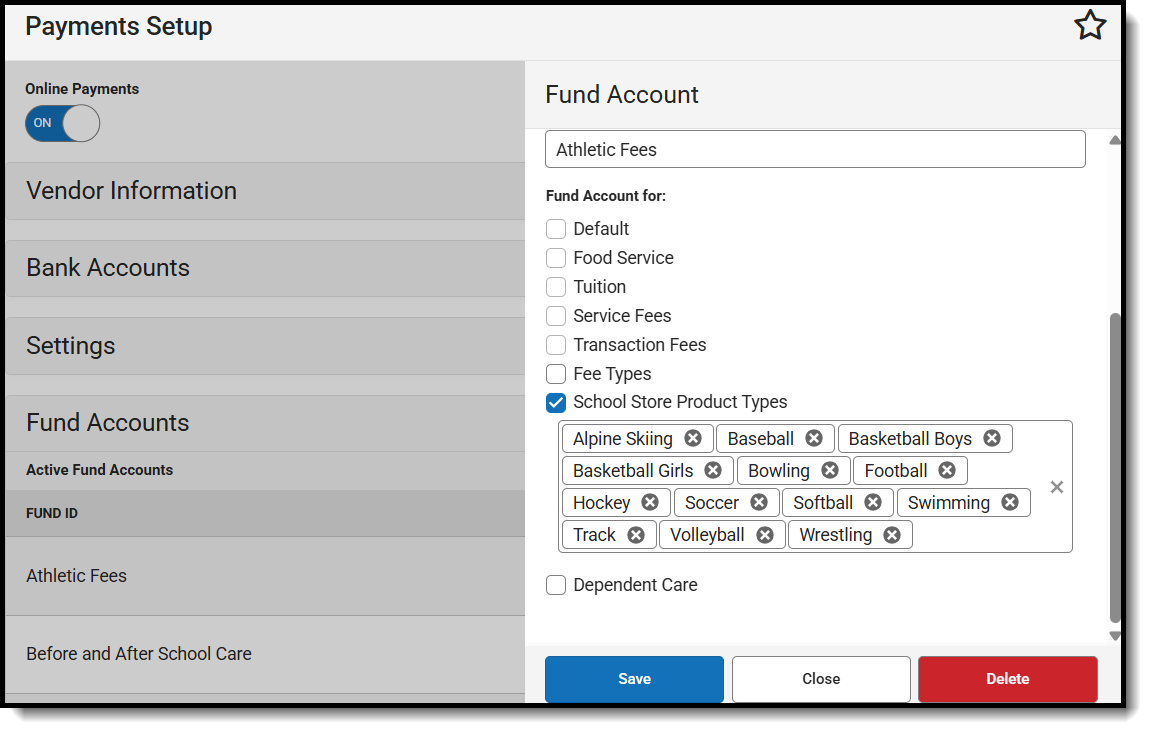Save the Fund Account changes
The image size is (1151, 733).
tap(634, 679)
